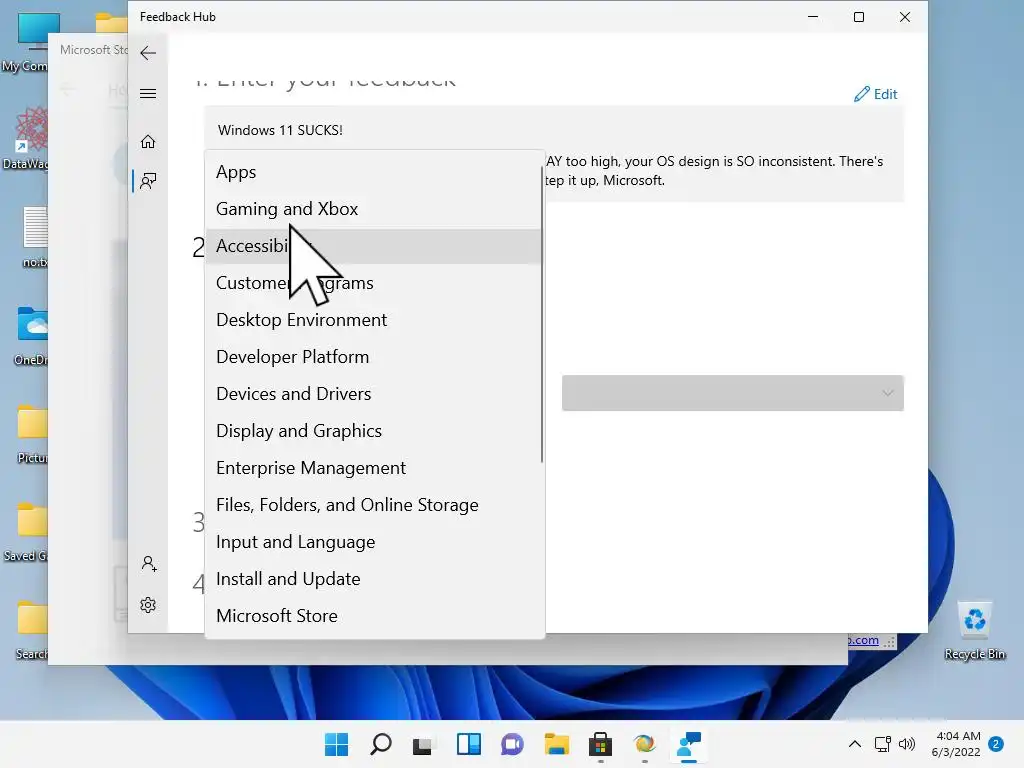
Task: Click the sign-in account icon in sidebar
Action: pyautogui.click(x=149, y=564)
